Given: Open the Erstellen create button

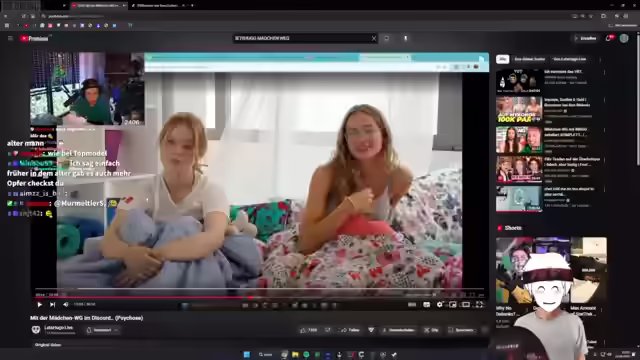Looking at the screenshot, I should point(586,38).
